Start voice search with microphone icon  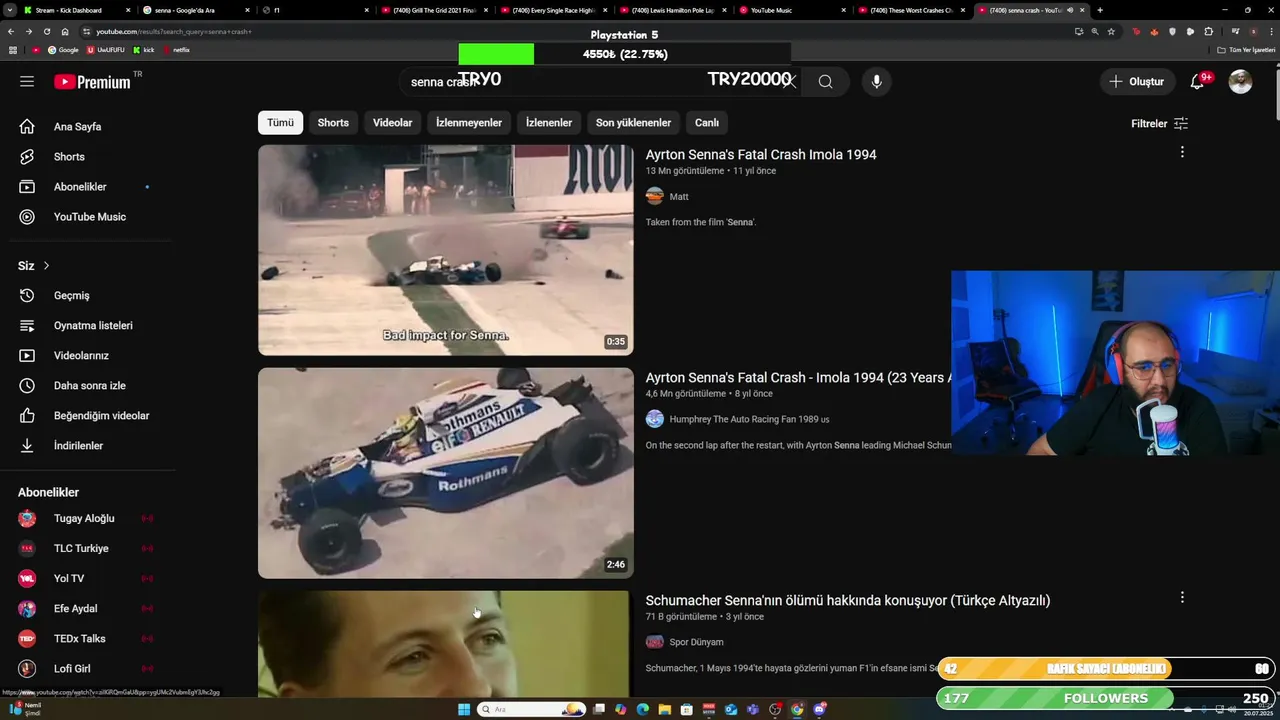tap(877, 82)
